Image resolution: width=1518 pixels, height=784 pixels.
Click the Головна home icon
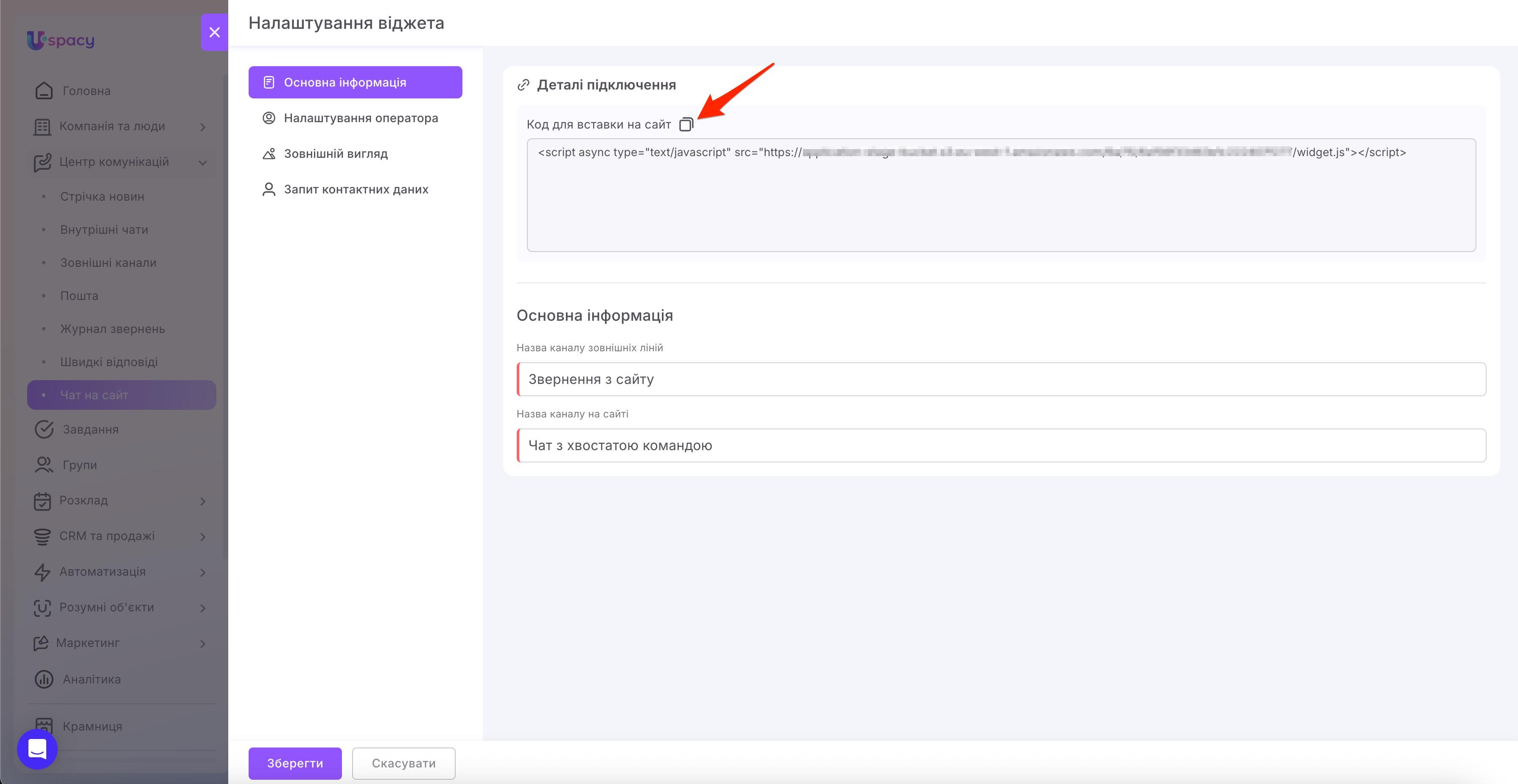(44, 91)
